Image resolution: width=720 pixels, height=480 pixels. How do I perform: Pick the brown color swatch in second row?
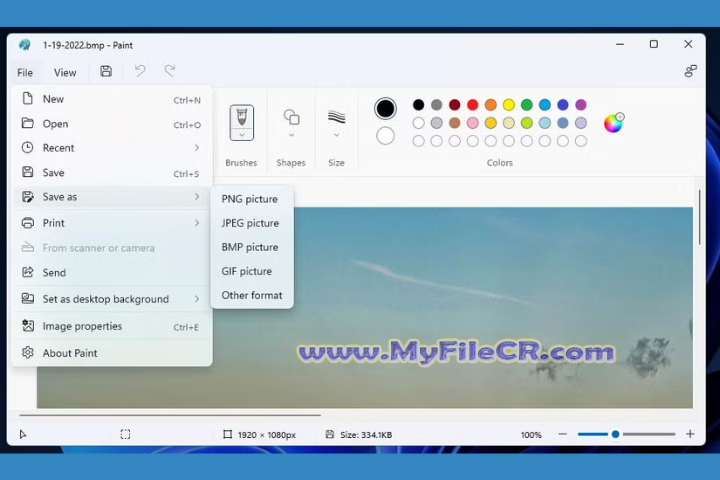[455, 123]
